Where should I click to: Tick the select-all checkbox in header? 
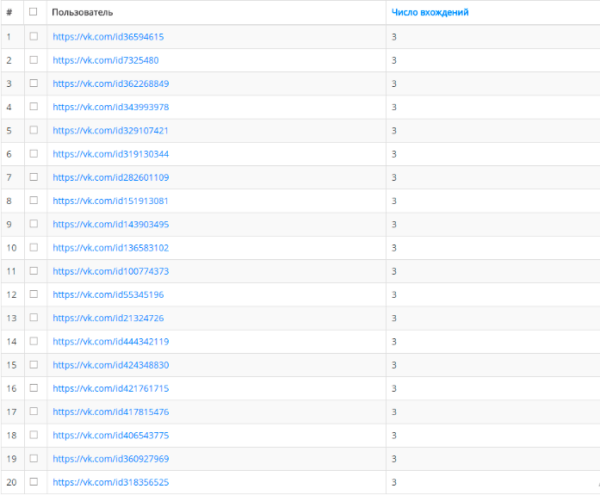[x=33, y=12]
